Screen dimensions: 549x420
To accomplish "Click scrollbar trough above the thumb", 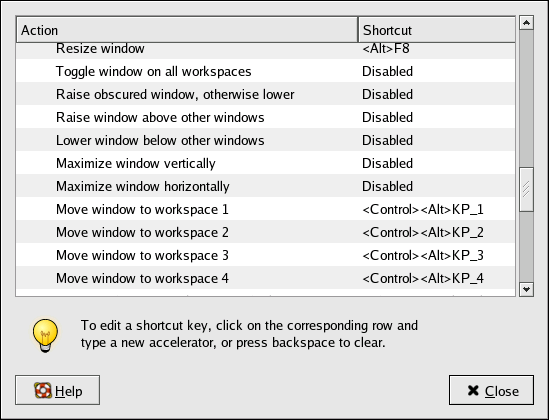I will (526, 98).
